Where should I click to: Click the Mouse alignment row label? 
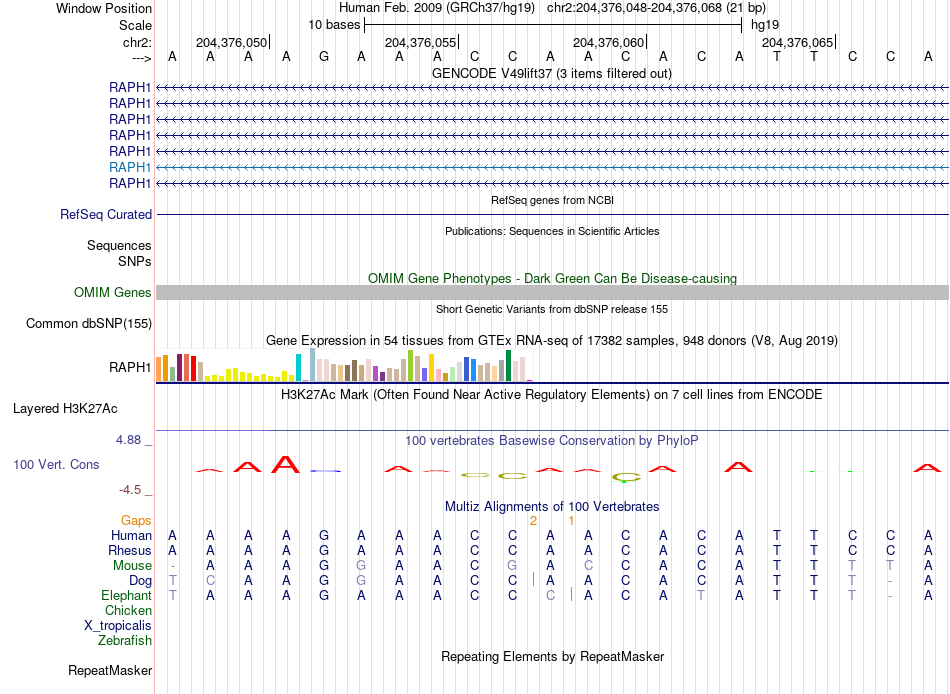pos(132,566)
